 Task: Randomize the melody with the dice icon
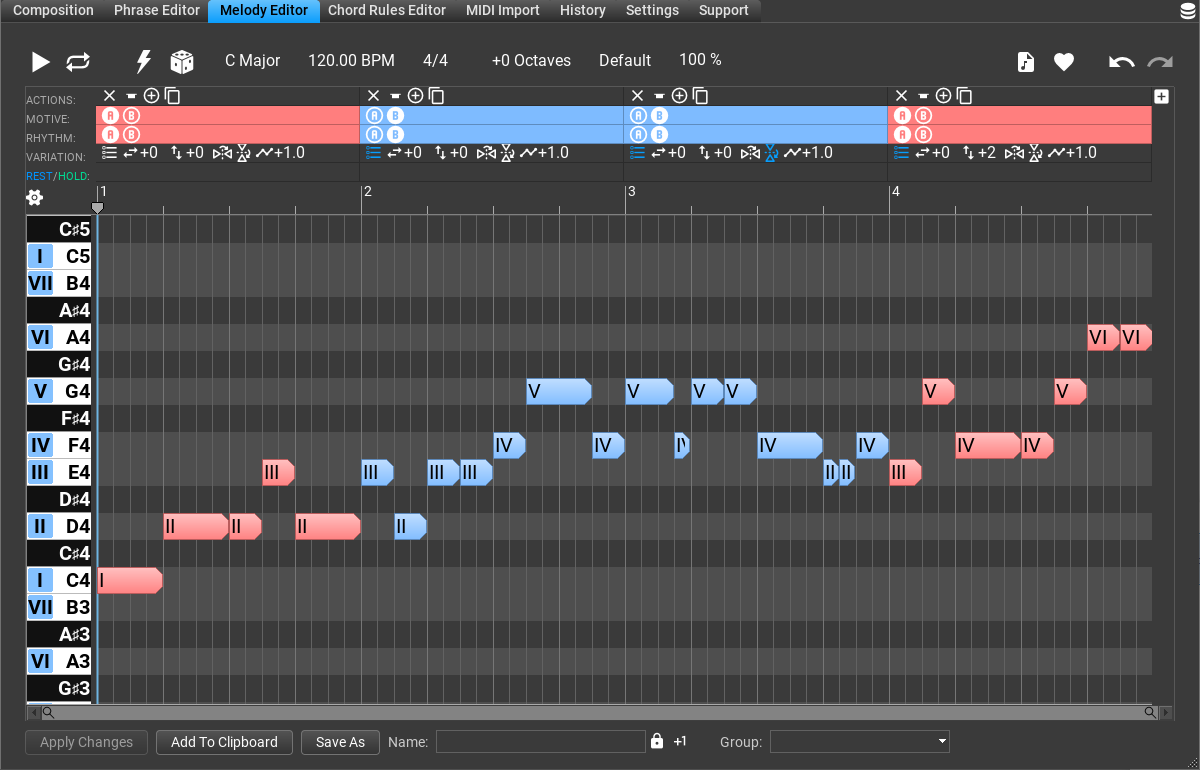click(182, 61)
